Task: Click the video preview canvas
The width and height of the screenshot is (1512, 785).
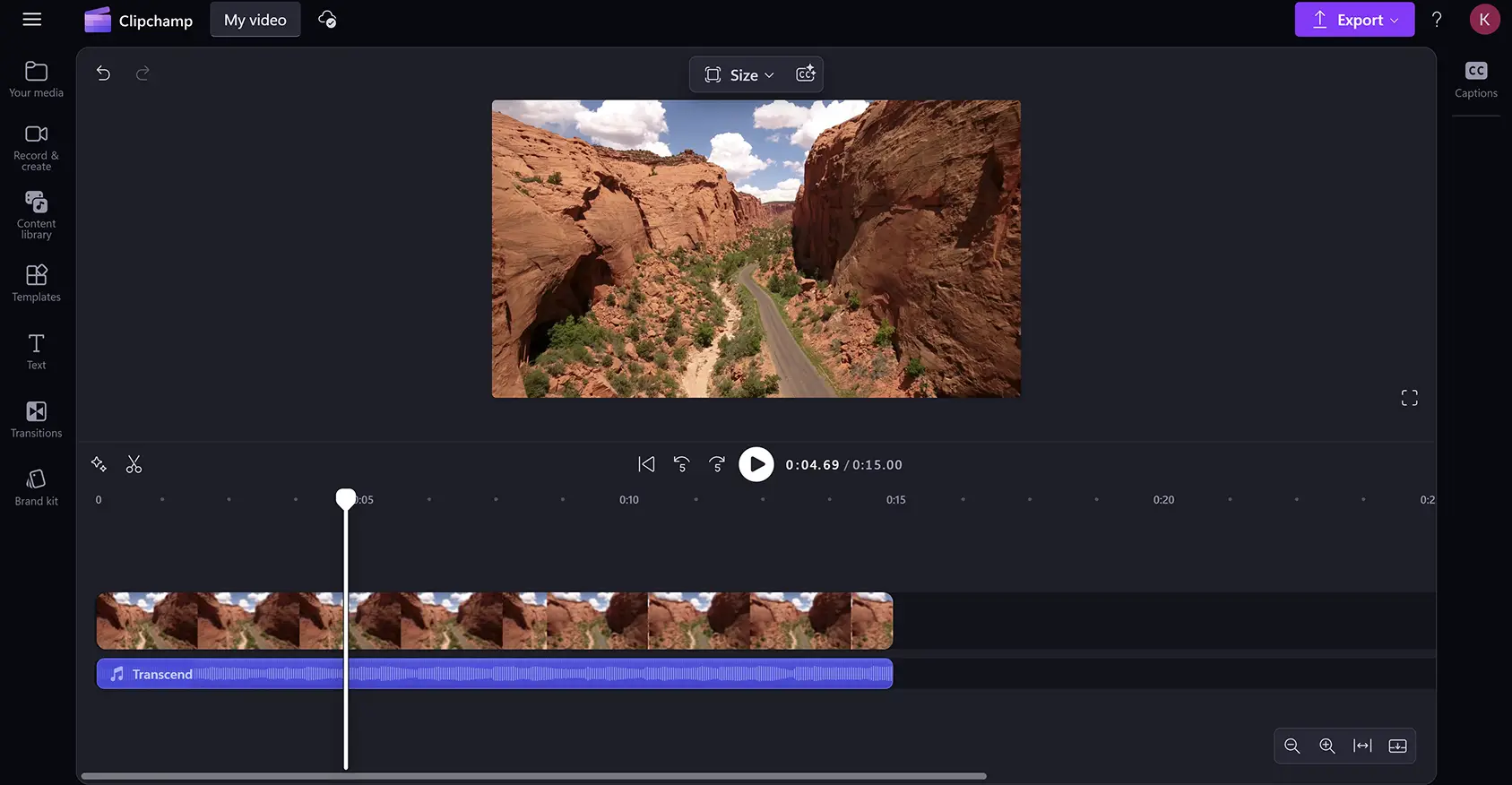Action: [x=756, y=248]
